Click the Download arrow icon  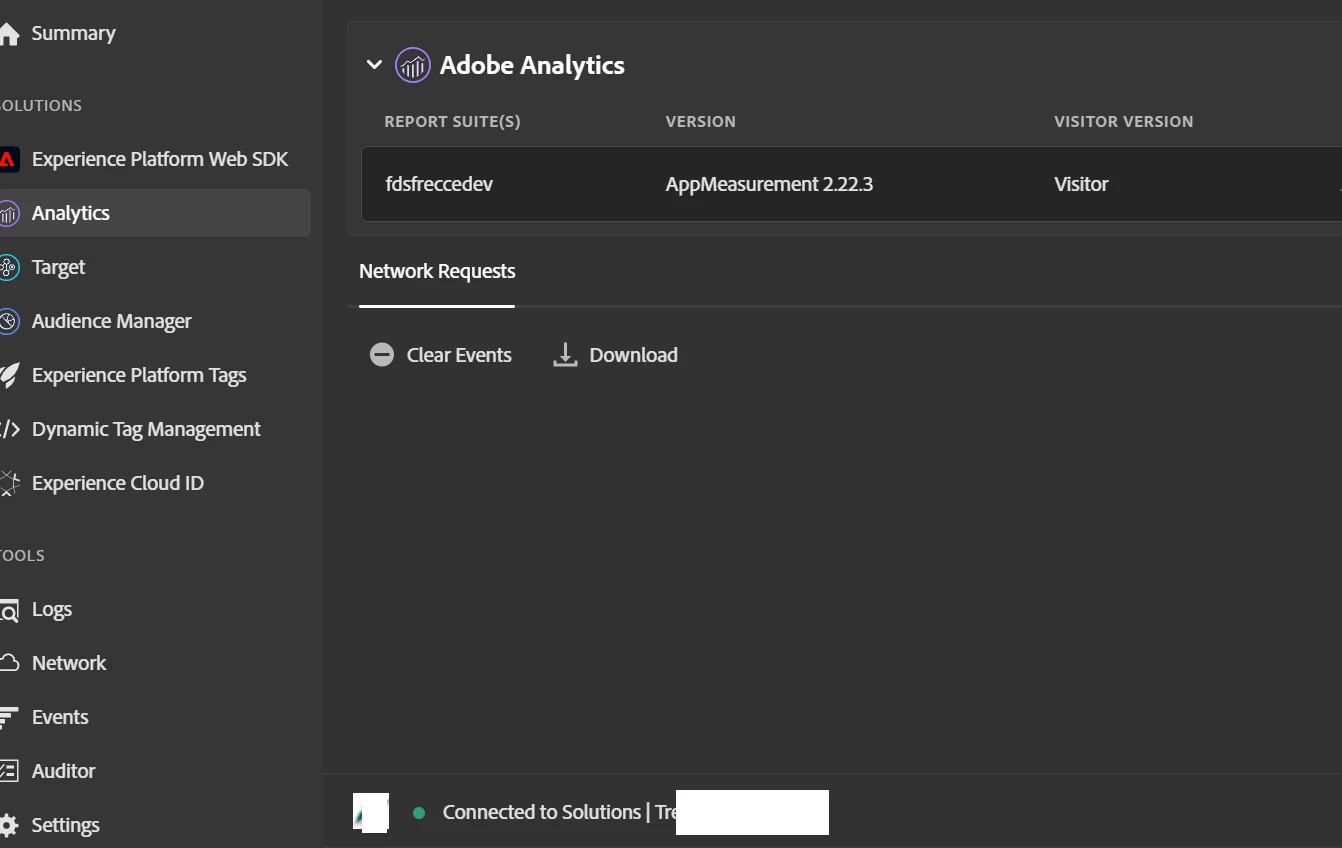click(565, 355)
